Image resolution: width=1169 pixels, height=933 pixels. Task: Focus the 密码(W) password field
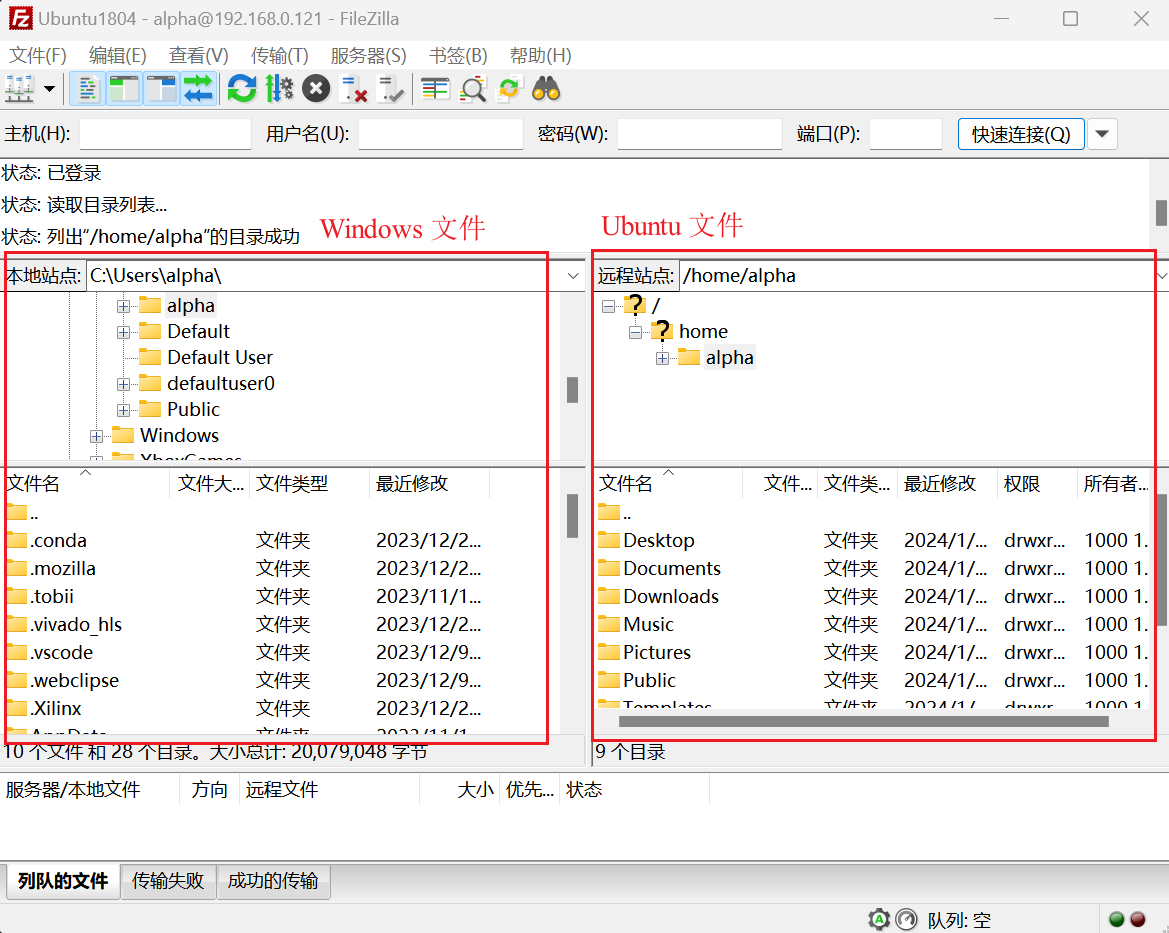pos(699,134)
